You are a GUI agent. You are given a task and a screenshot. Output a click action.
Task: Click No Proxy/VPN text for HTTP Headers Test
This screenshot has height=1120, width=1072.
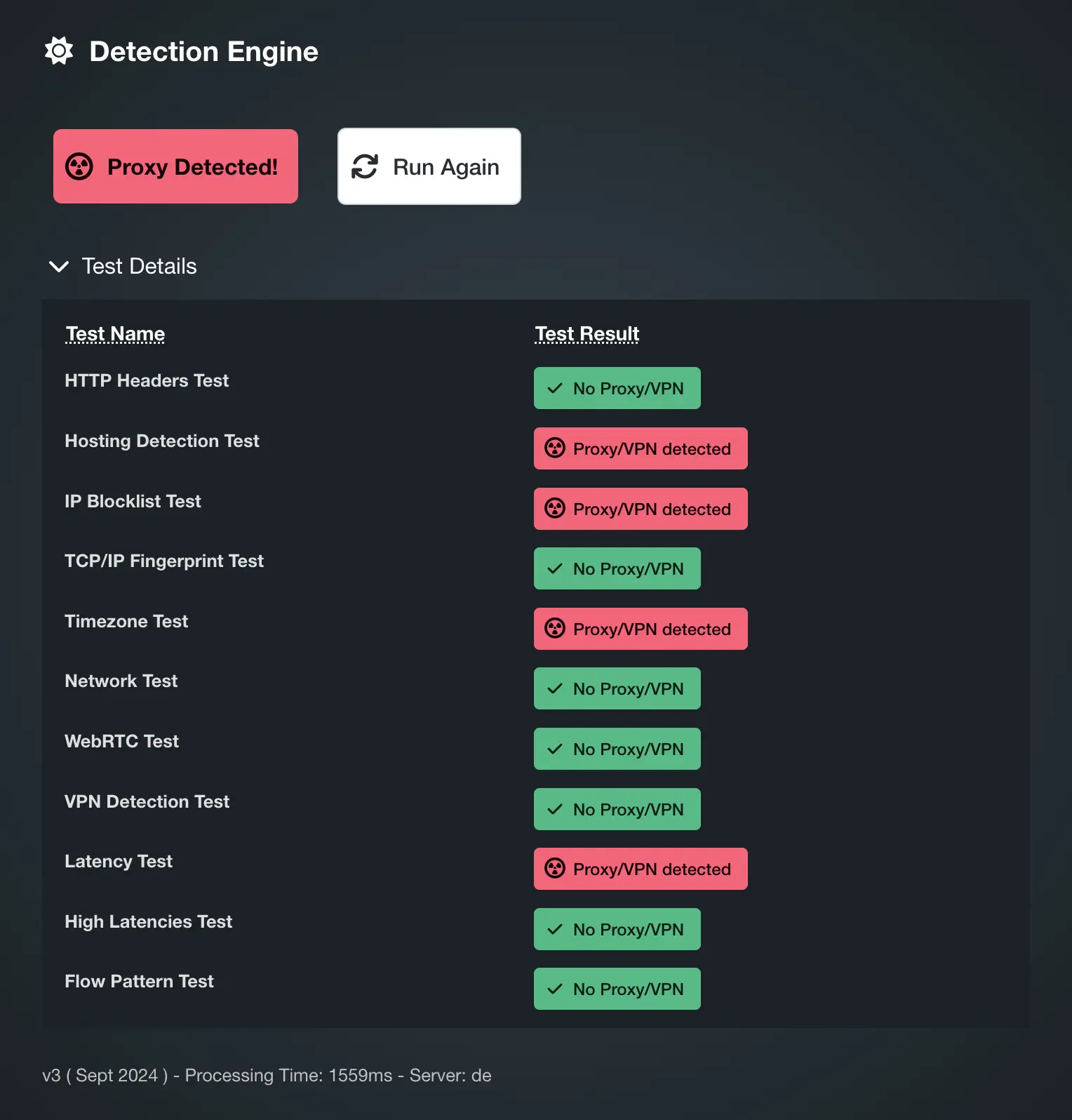click(629, 388)
